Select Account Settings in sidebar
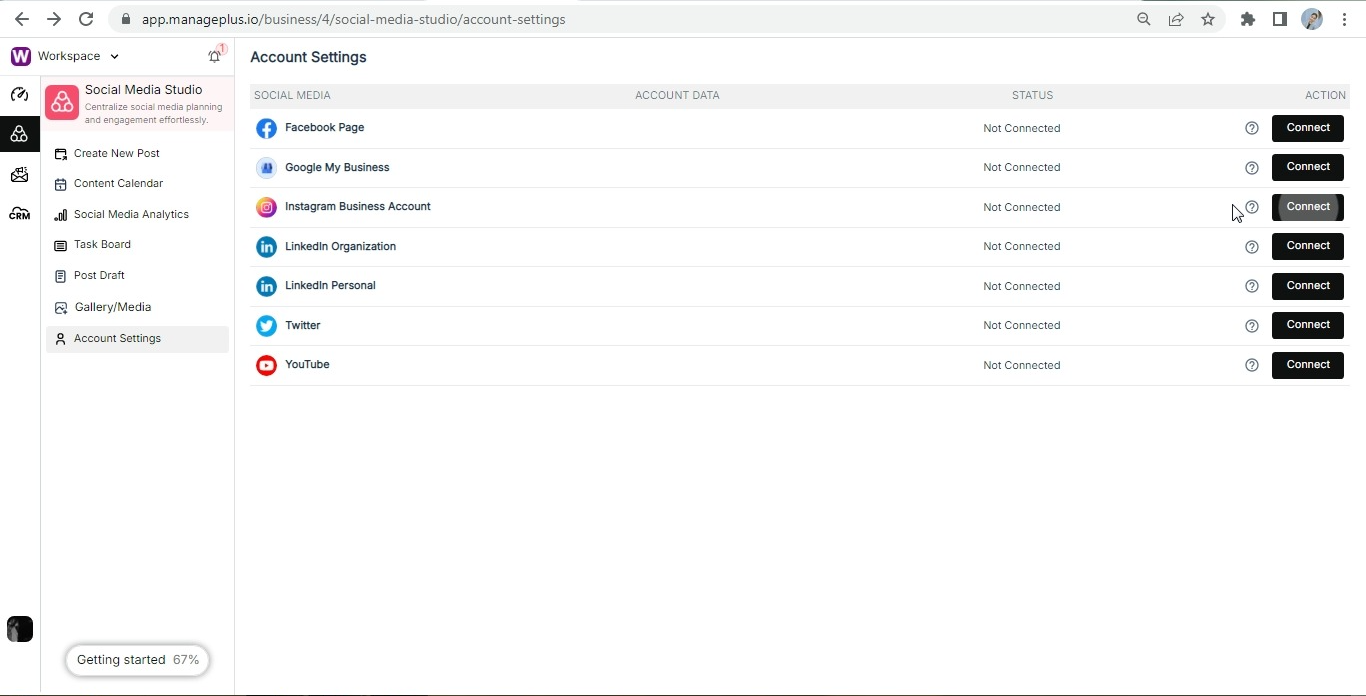 (137, 338)
